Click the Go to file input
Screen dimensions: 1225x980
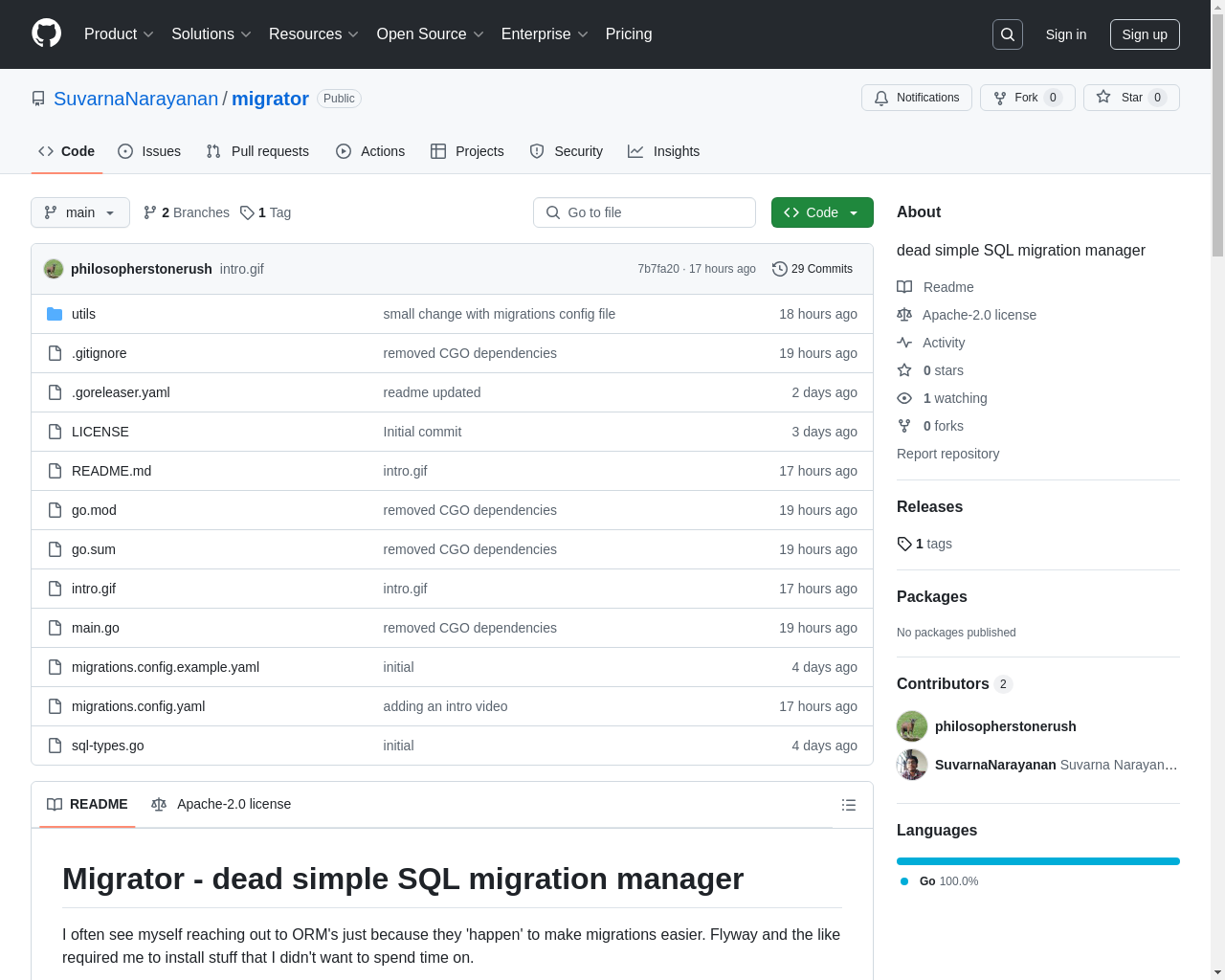644,212
